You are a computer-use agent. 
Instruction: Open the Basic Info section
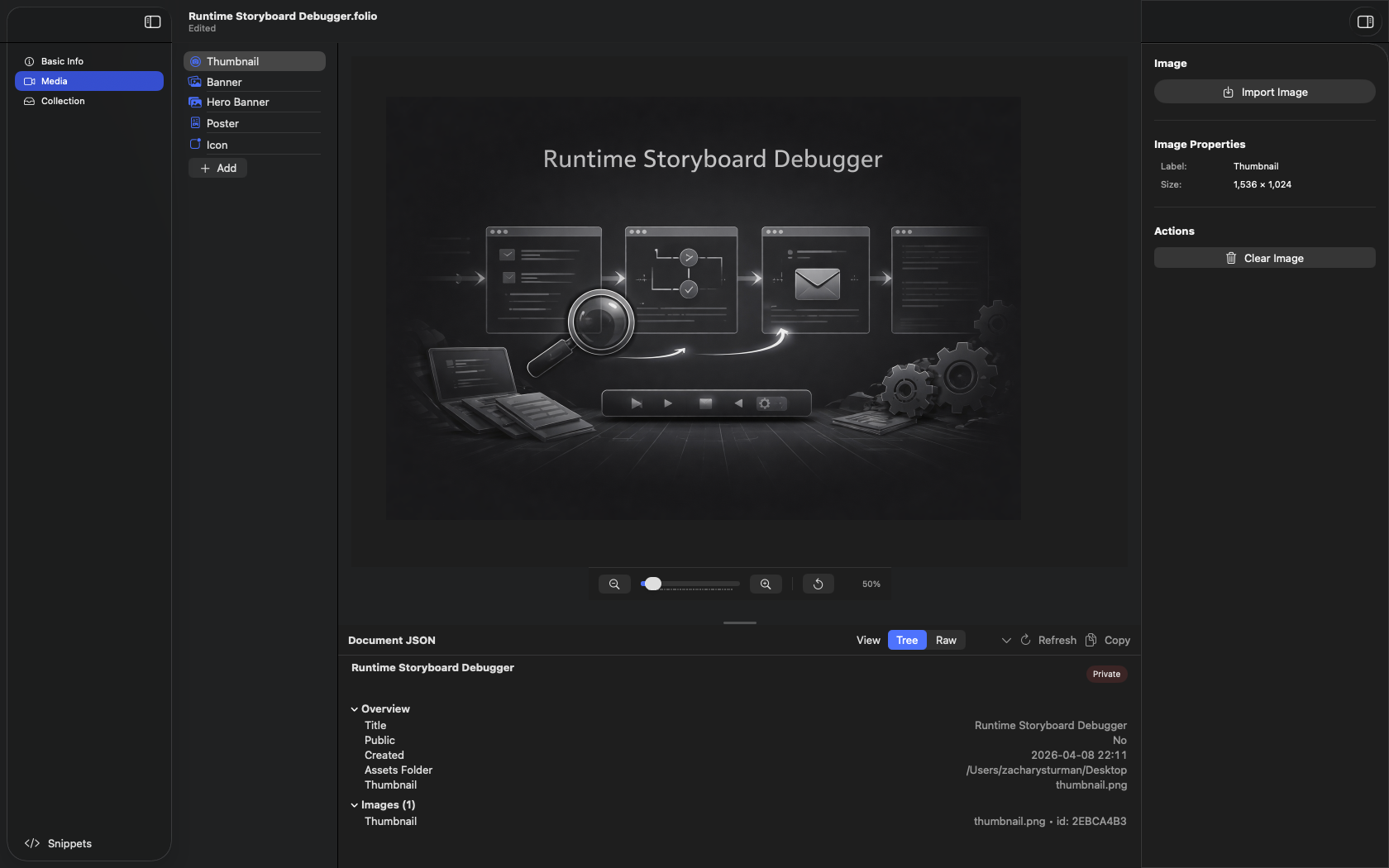62,61
